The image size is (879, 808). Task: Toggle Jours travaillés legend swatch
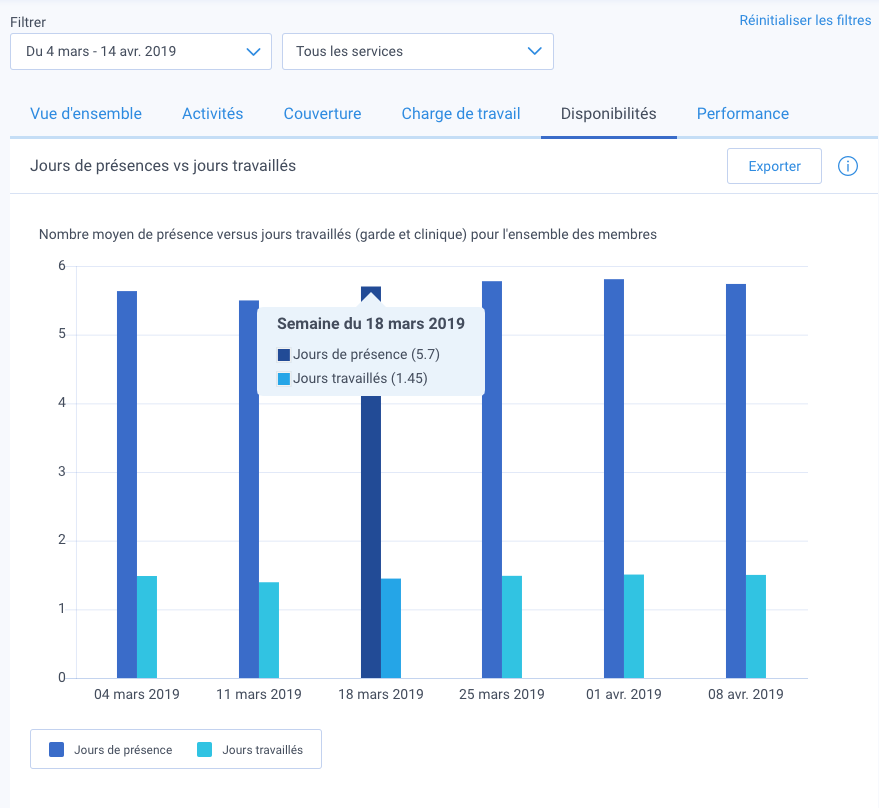(205, 750)
